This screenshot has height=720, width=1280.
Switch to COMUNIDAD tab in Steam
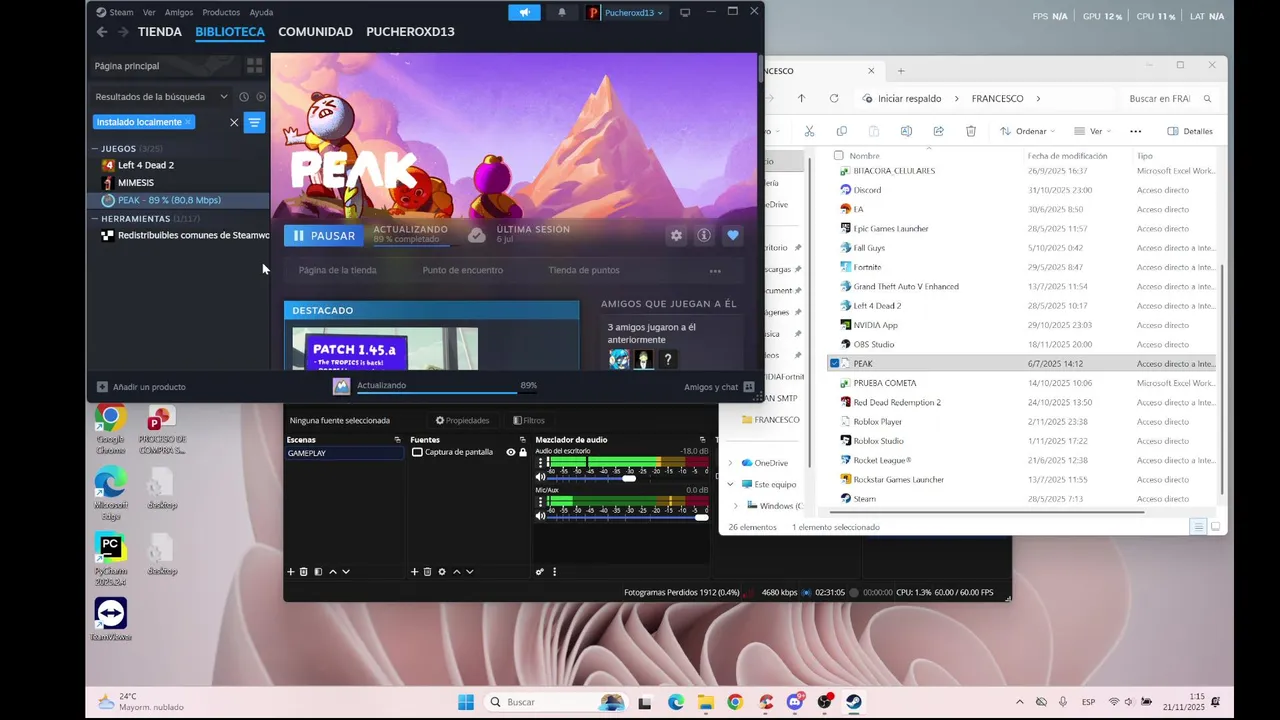click(315, 32)
